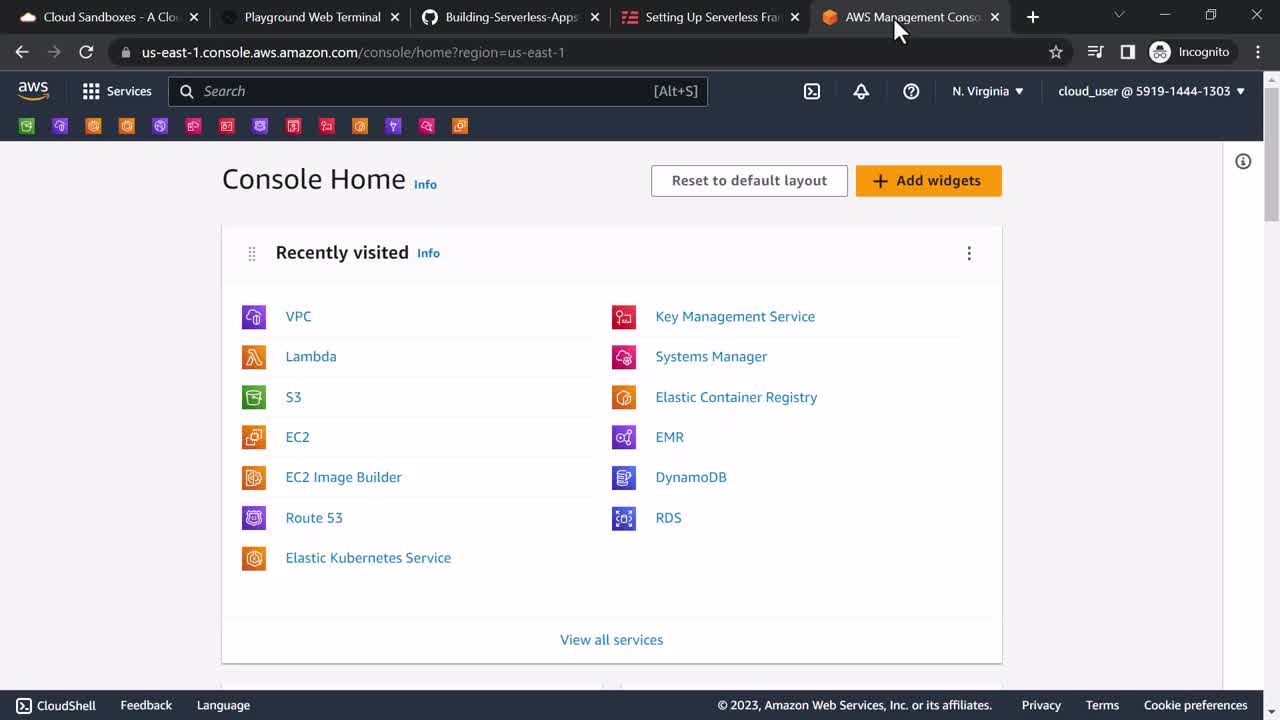Click the EMR icon in Recently visited
This screenshot has width=1280, height=720.
[624, 437]
